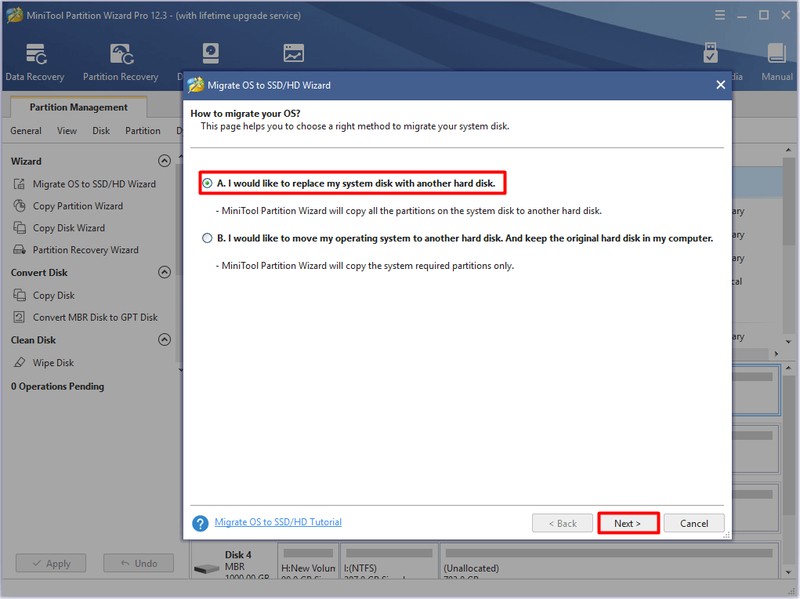Screen dimensions: 800x599
Task: Click the Copy Partition Wizard sidebar icon
Action: tap(19, 206)
